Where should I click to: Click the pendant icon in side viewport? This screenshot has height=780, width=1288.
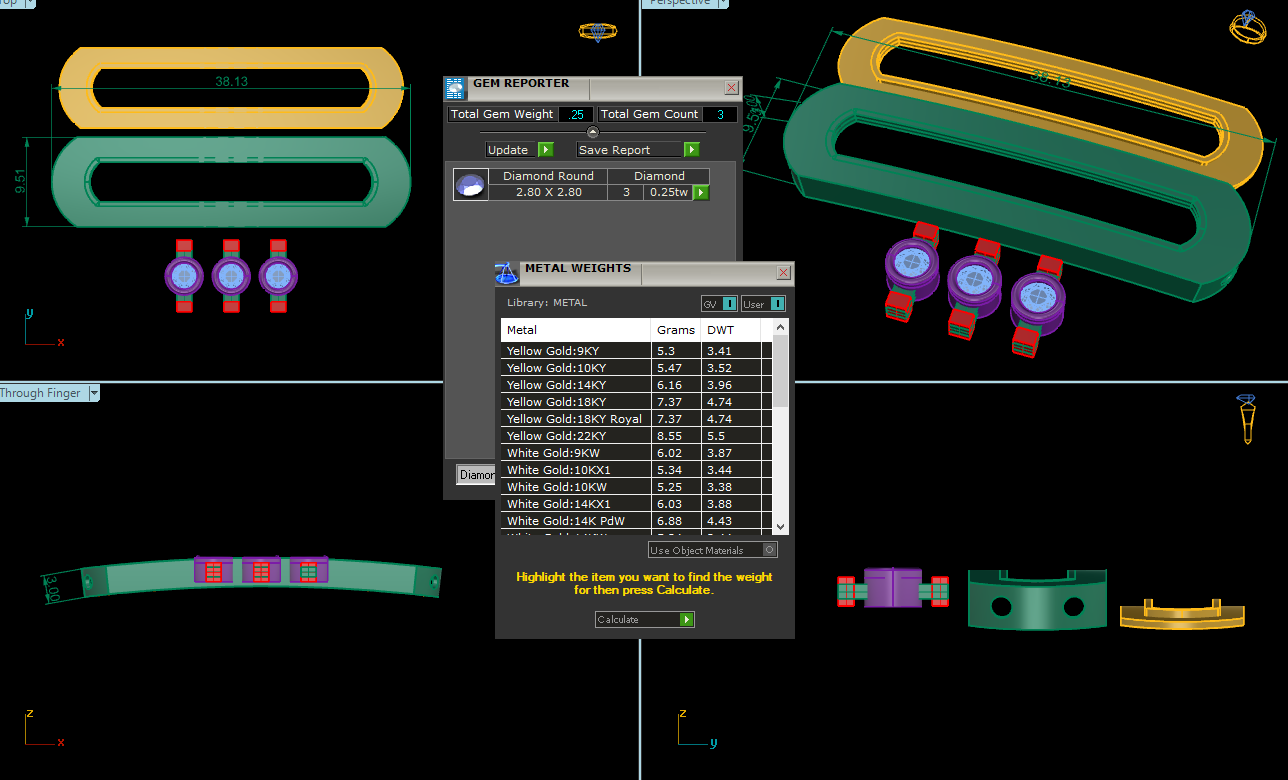[1247, 418]
